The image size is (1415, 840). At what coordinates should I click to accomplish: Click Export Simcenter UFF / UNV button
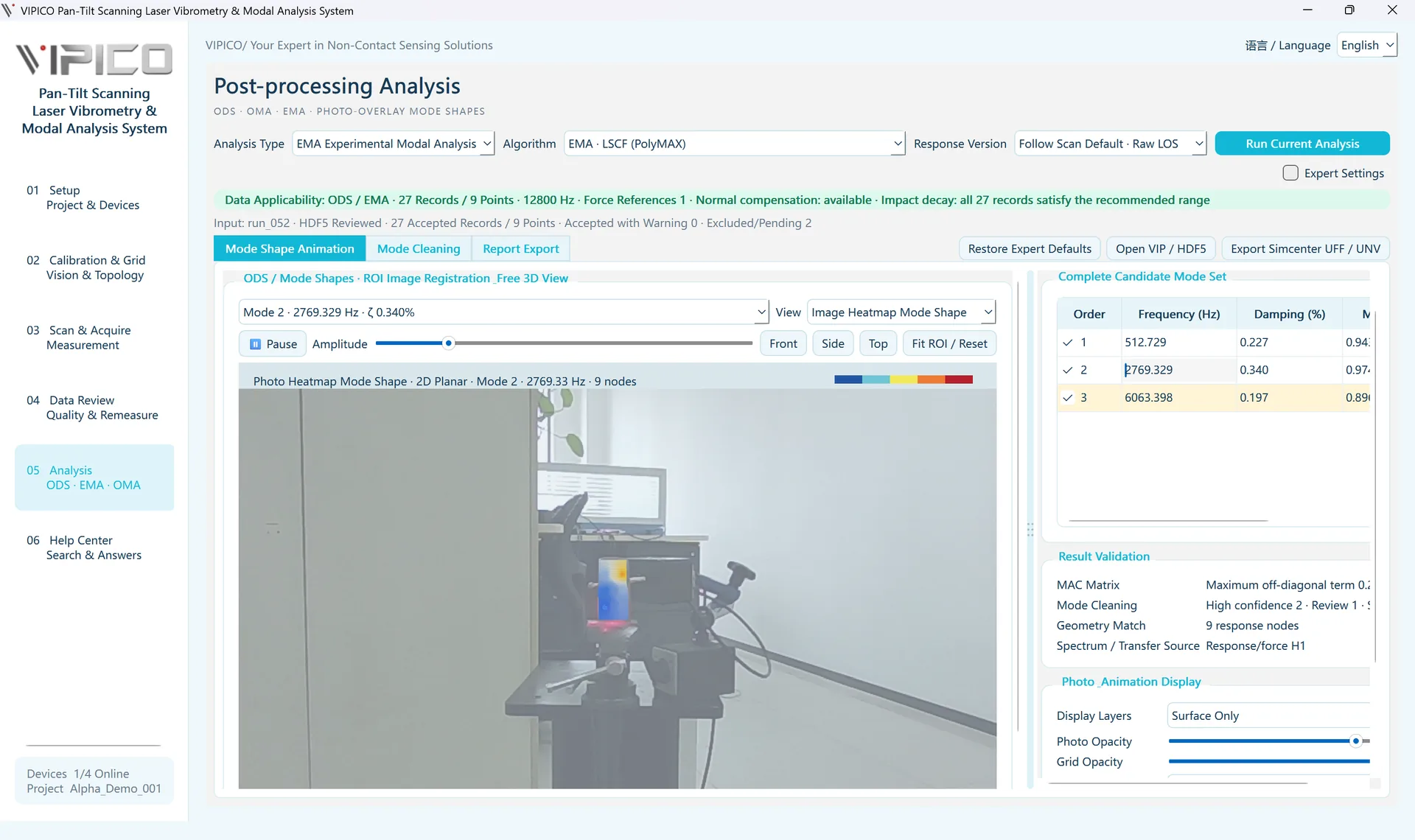point(1305,249)
